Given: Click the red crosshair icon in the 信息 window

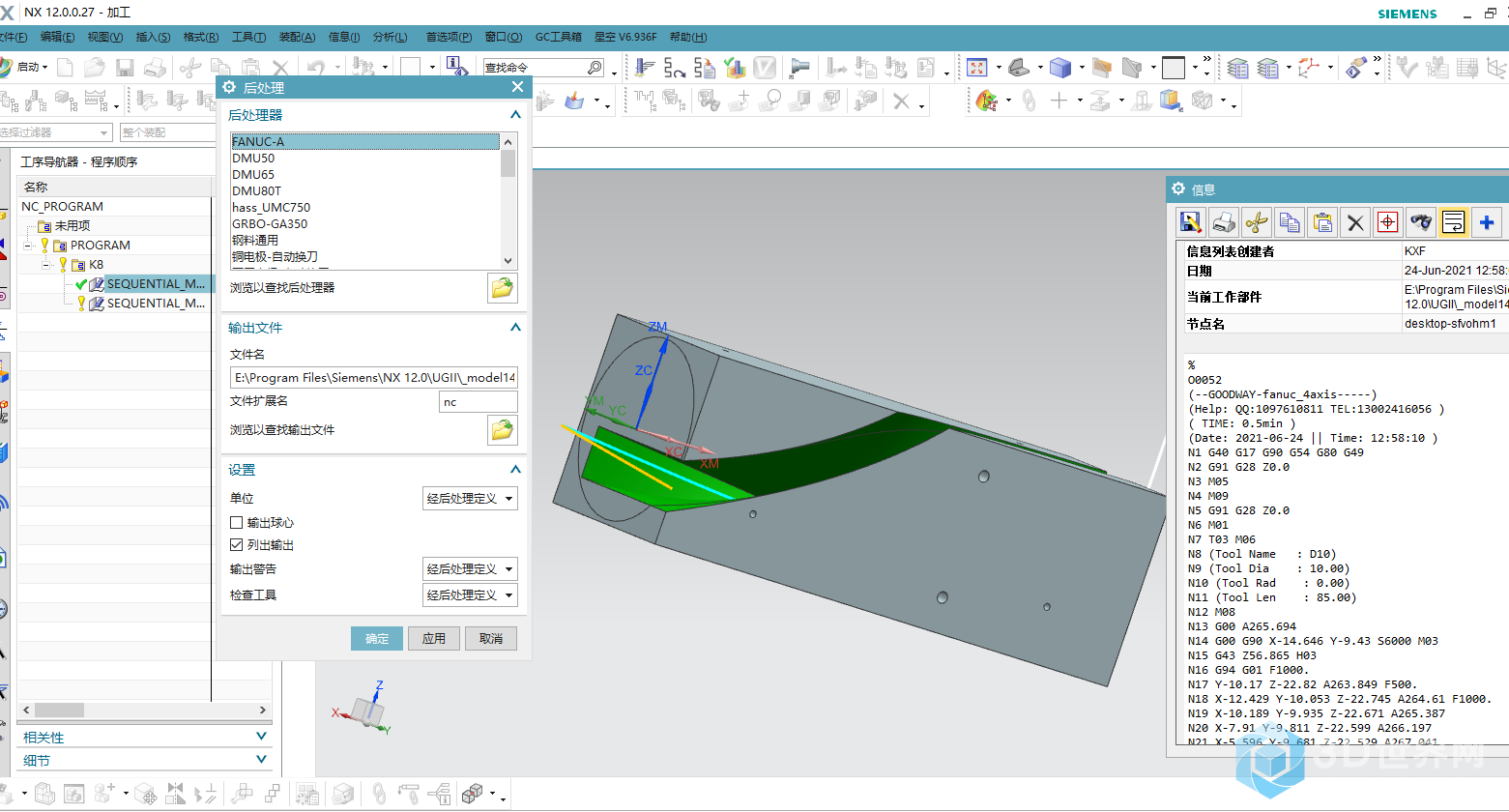Looking at the screenshot, I should [1388, 222].
